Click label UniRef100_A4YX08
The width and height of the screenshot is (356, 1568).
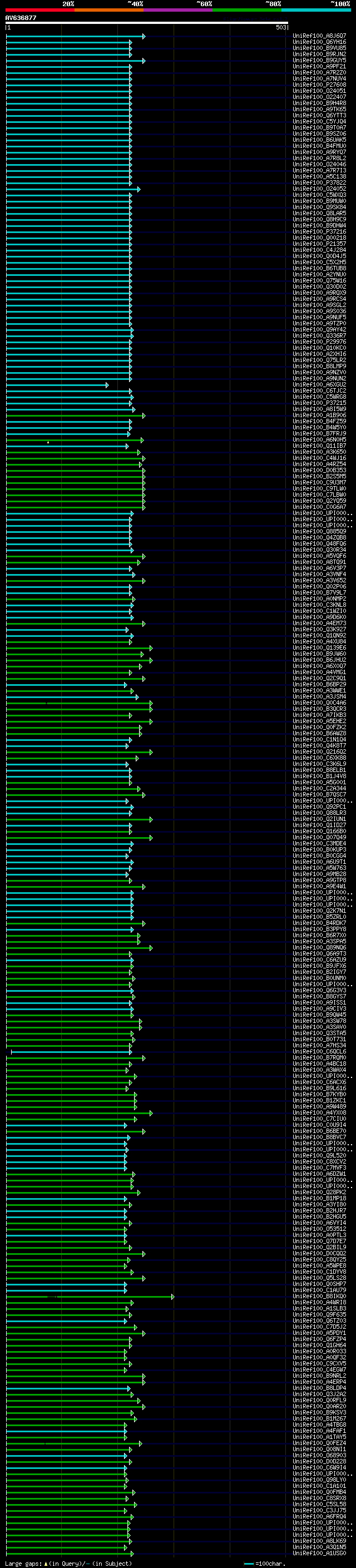319,1112
